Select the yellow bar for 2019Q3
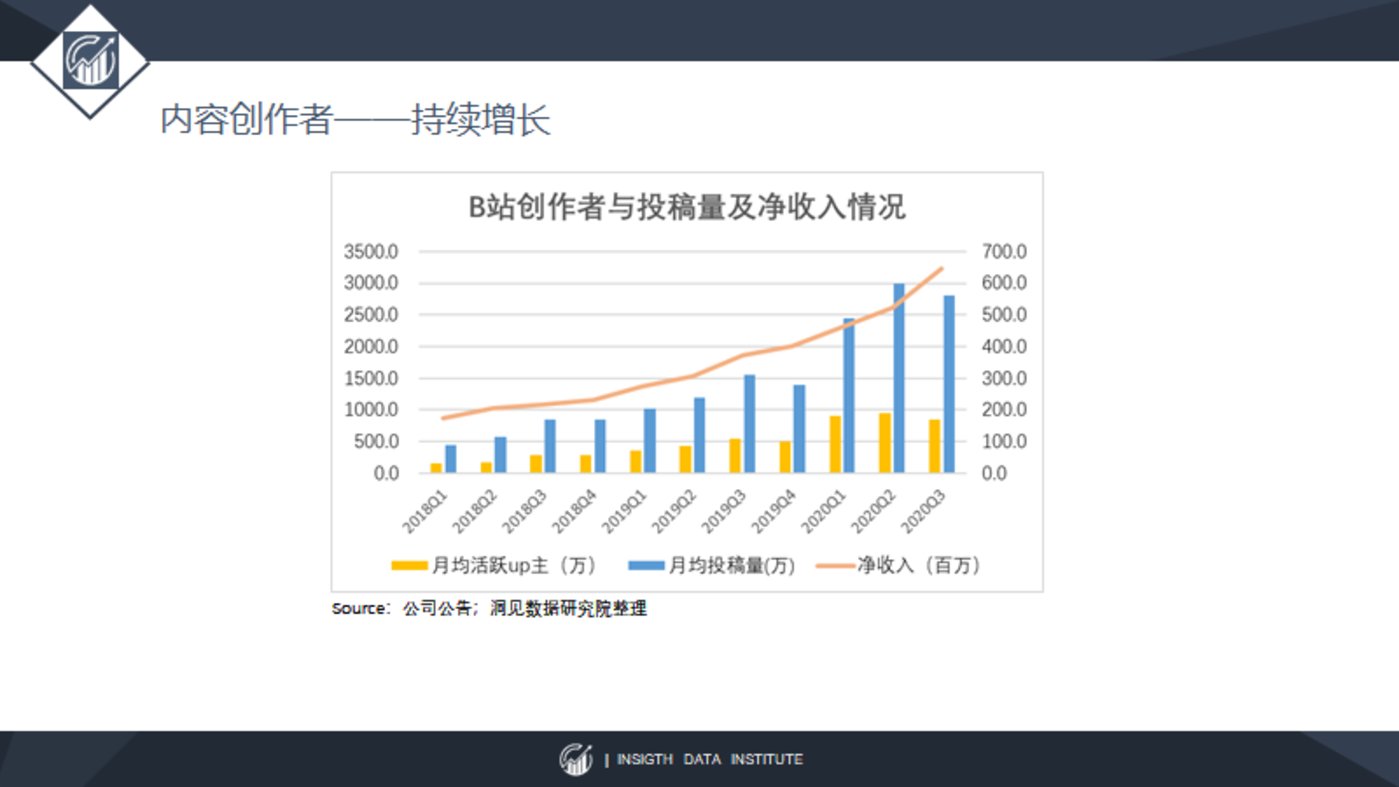The image size is (1399, 787). (x=735, y=456)
